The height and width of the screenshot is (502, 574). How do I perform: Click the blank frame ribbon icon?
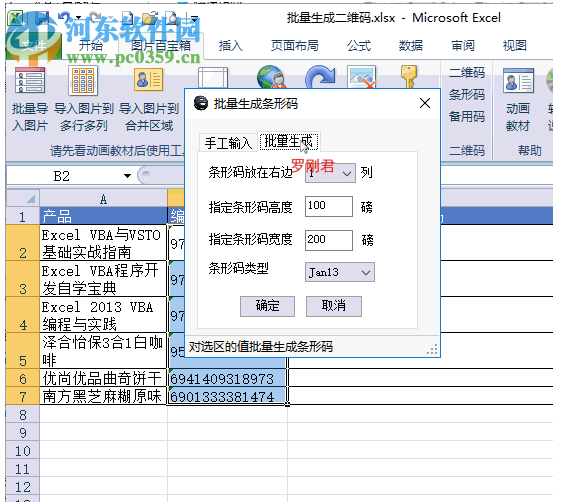point(213,78)
